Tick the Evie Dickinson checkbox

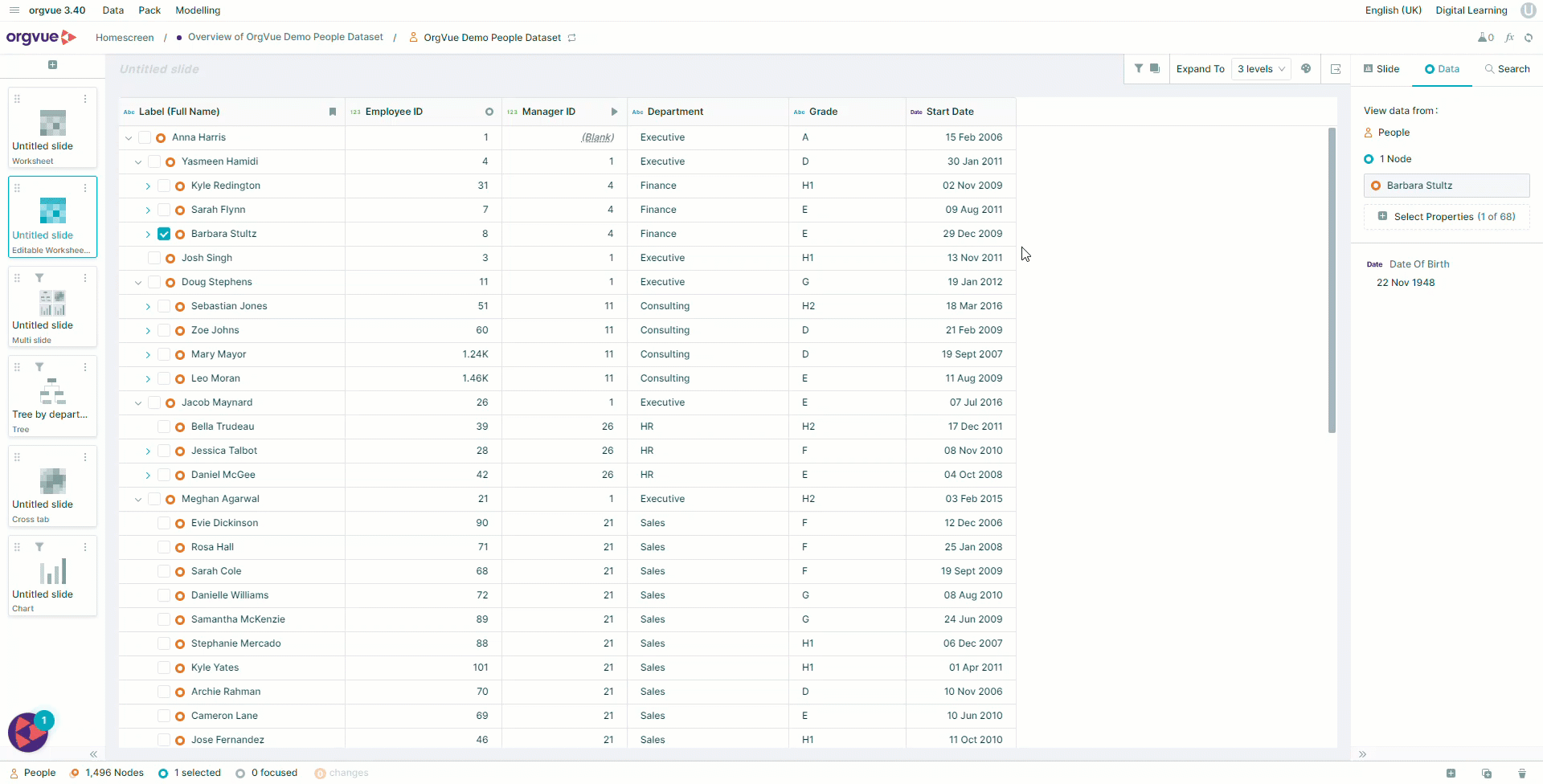point(164,523)
